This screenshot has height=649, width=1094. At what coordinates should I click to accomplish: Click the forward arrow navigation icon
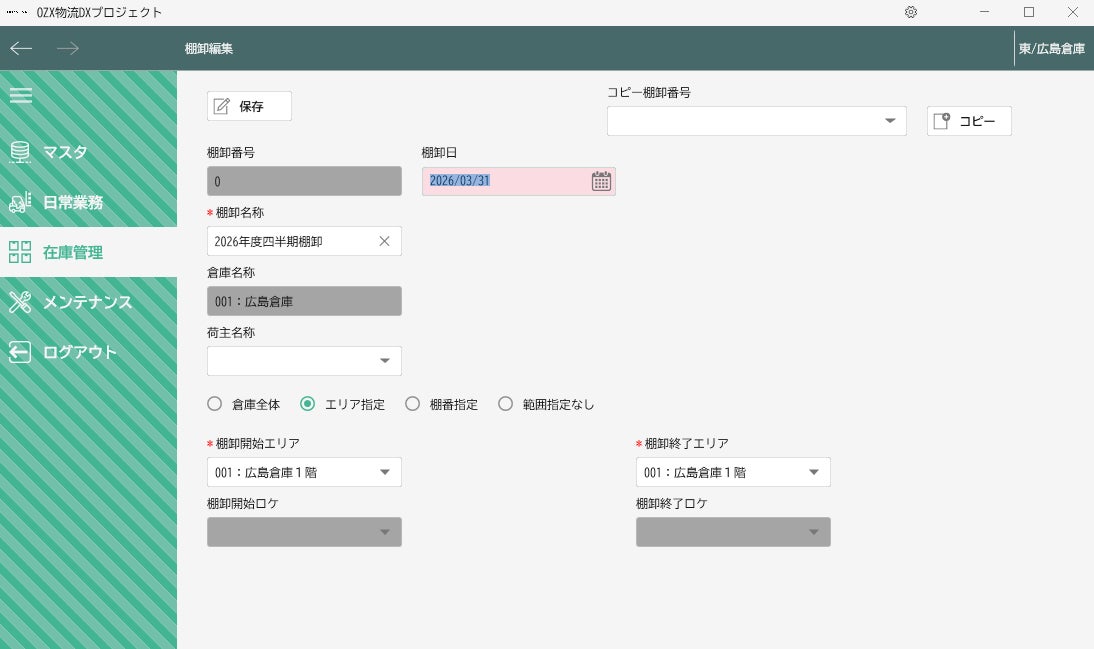68,48
